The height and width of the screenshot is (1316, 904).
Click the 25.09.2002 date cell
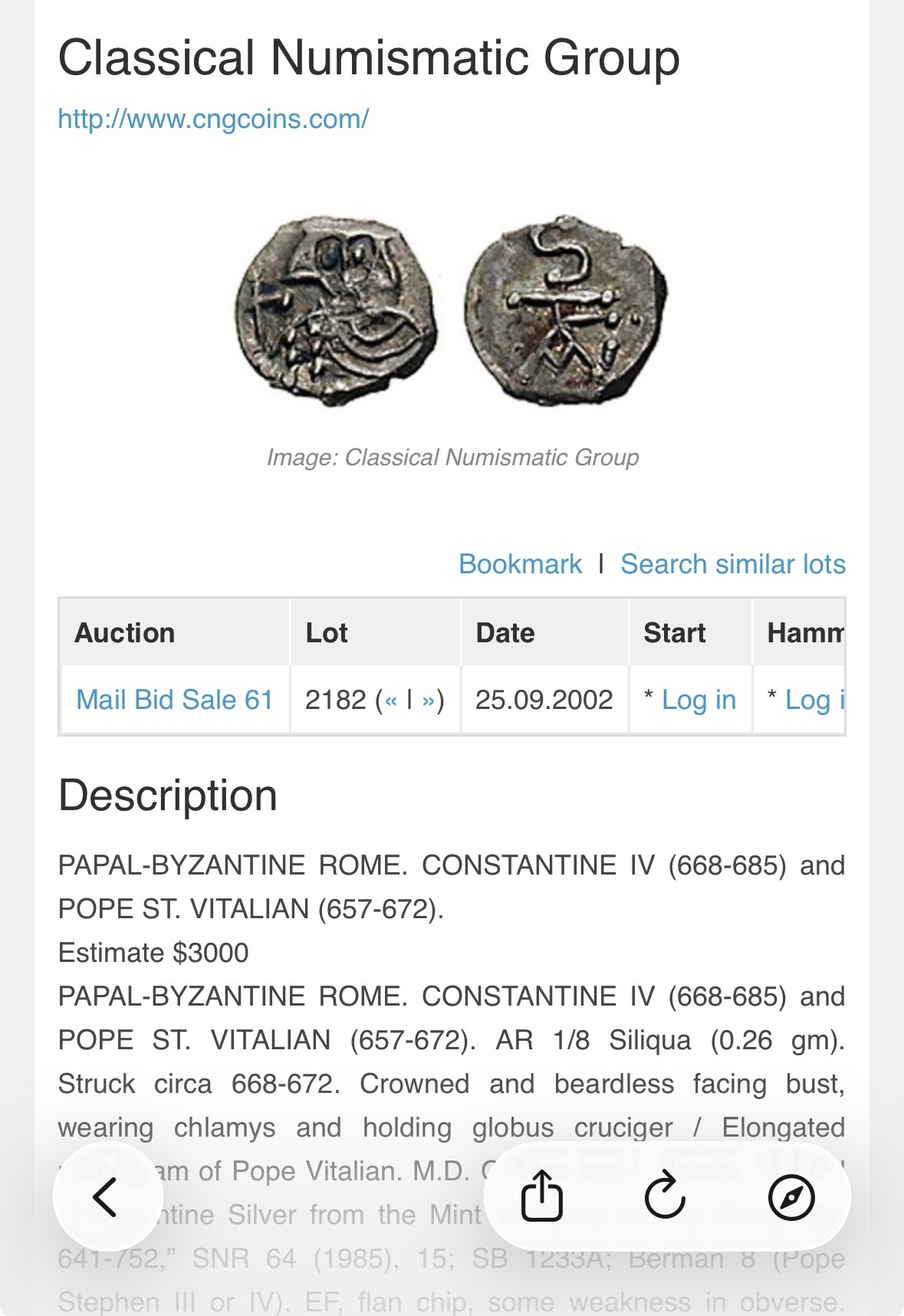[544, 700]
